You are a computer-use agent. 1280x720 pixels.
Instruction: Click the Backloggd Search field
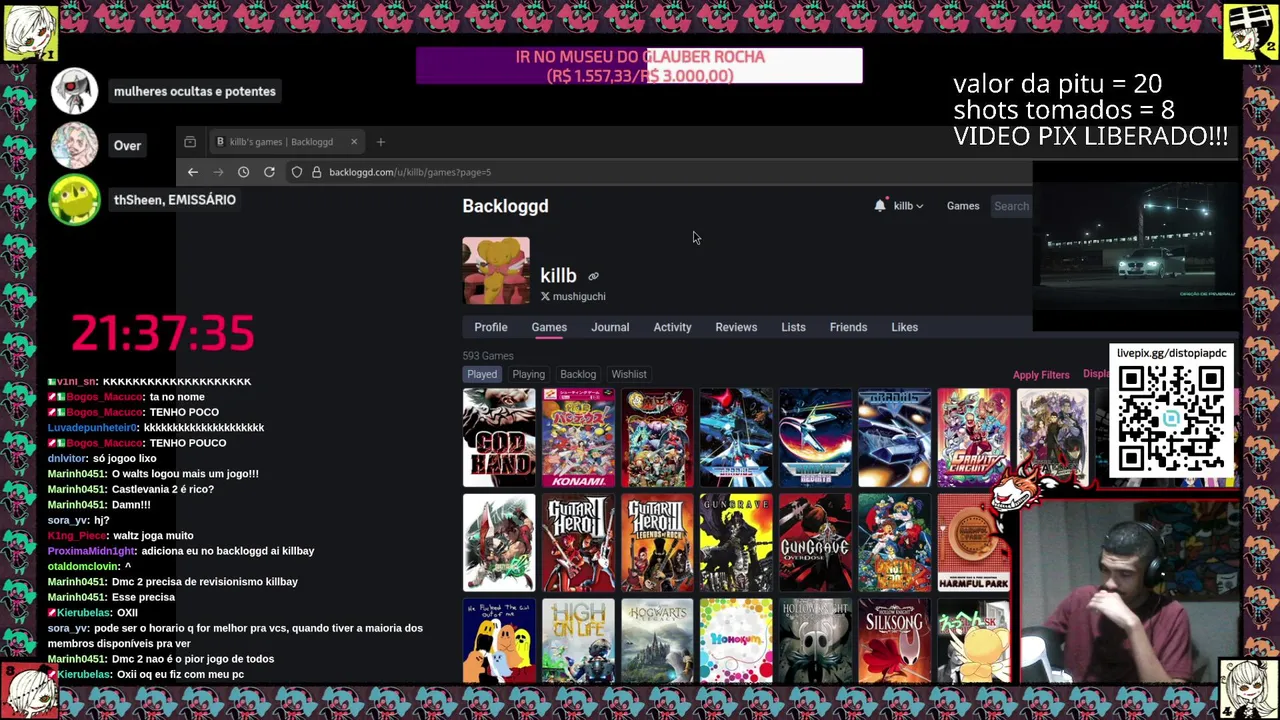click(x=1011, y=206)
